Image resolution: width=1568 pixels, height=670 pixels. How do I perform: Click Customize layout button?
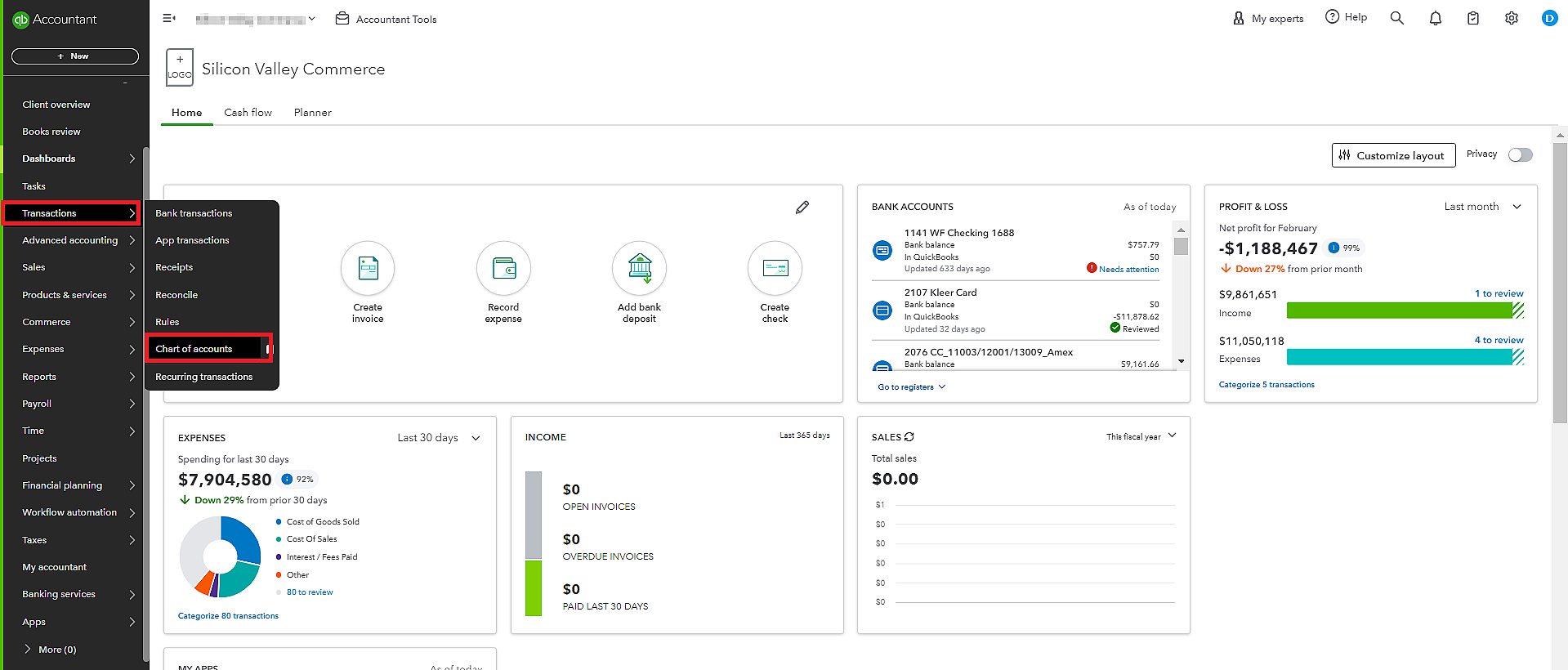tap(1393, 155)
